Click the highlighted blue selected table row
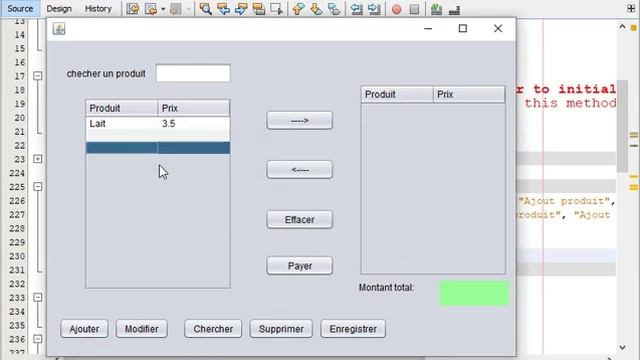Screen dimensions: 640x360 tap(158, 148)
